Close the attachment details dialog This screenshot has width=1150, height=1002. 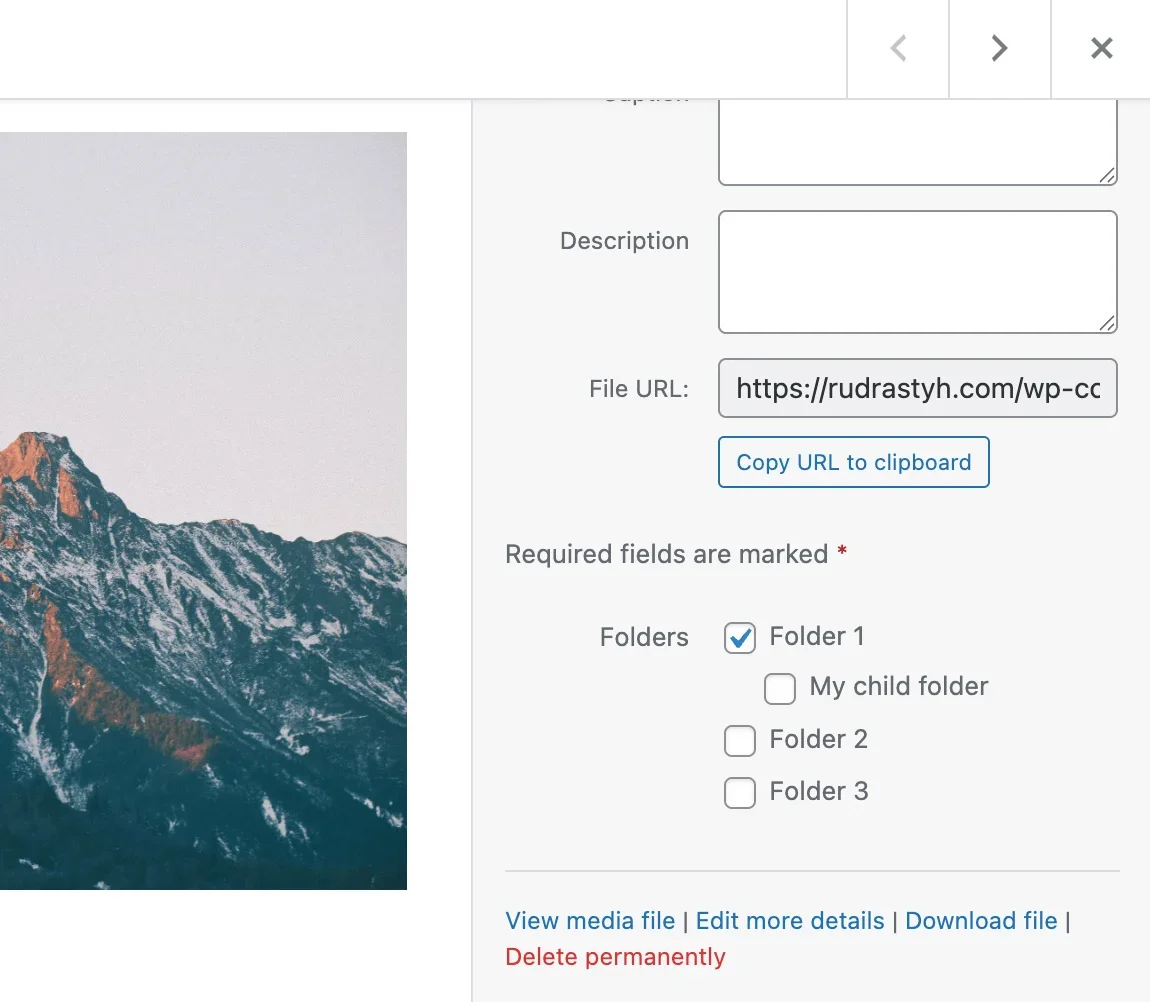pyautogui.click(x=1101, y=48)
